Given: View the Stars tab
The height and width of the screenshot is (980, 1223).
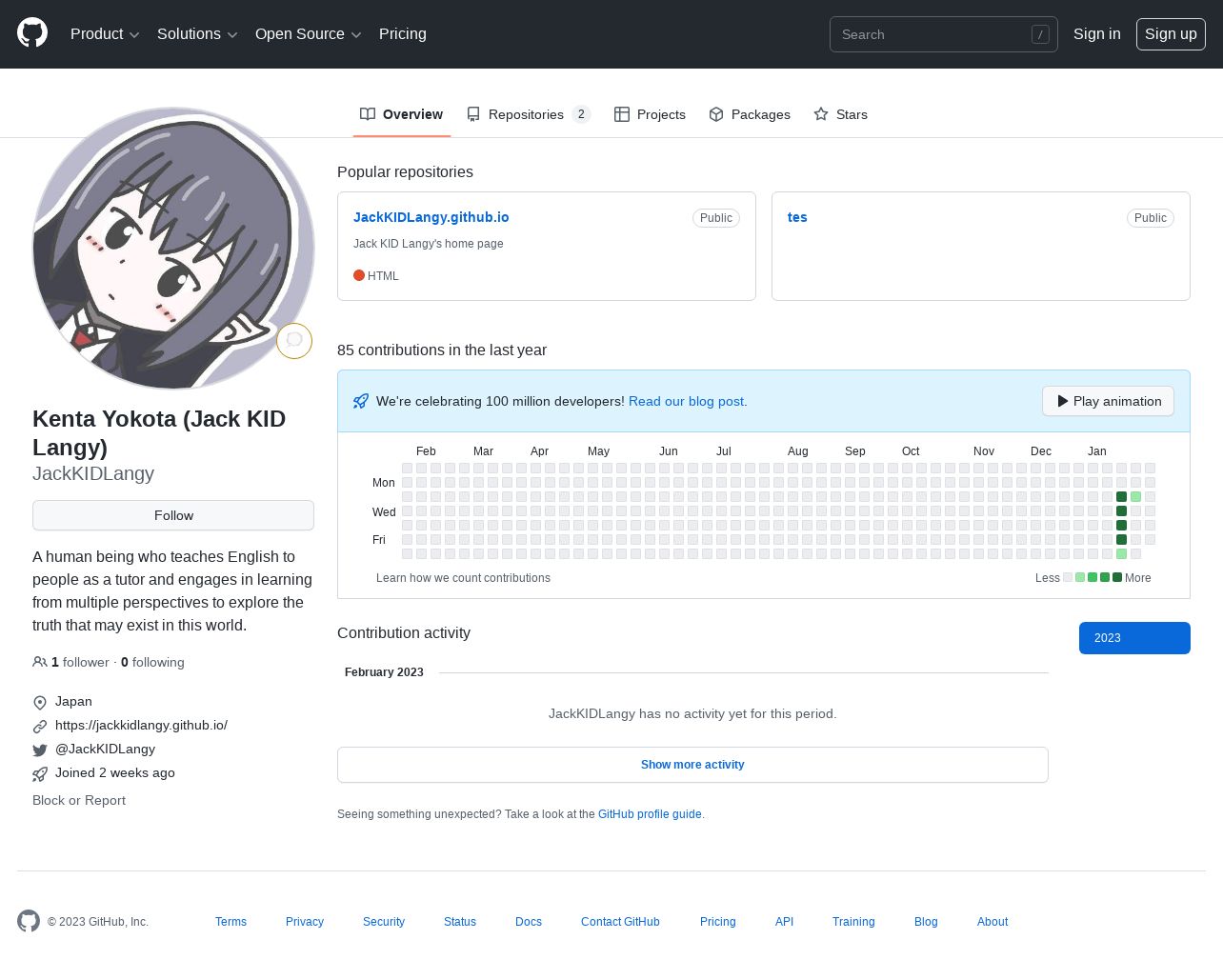Looking at the screenshot, I should 840,114.
